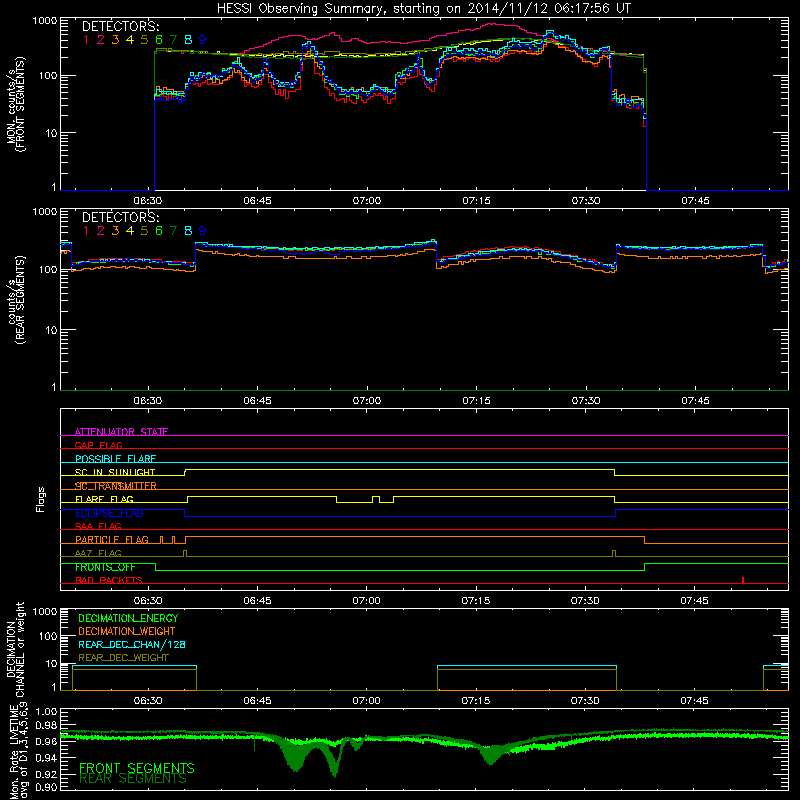
Task: Pick red detector number 1 in the rear segments legend
Action: click(86, 231)
